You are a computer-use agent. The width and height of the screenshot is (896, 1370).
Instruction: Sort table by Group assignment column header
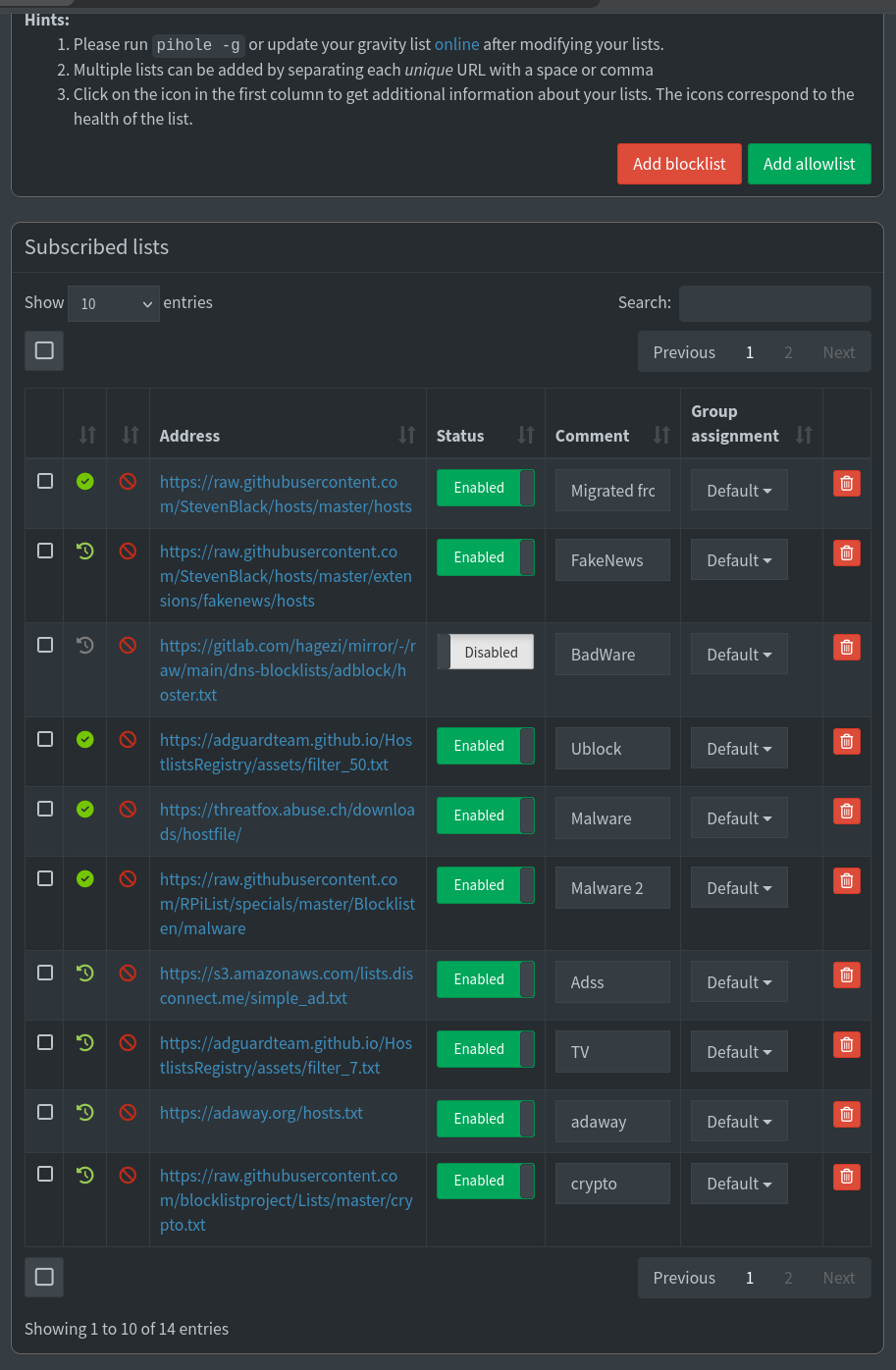click(752, 423)
